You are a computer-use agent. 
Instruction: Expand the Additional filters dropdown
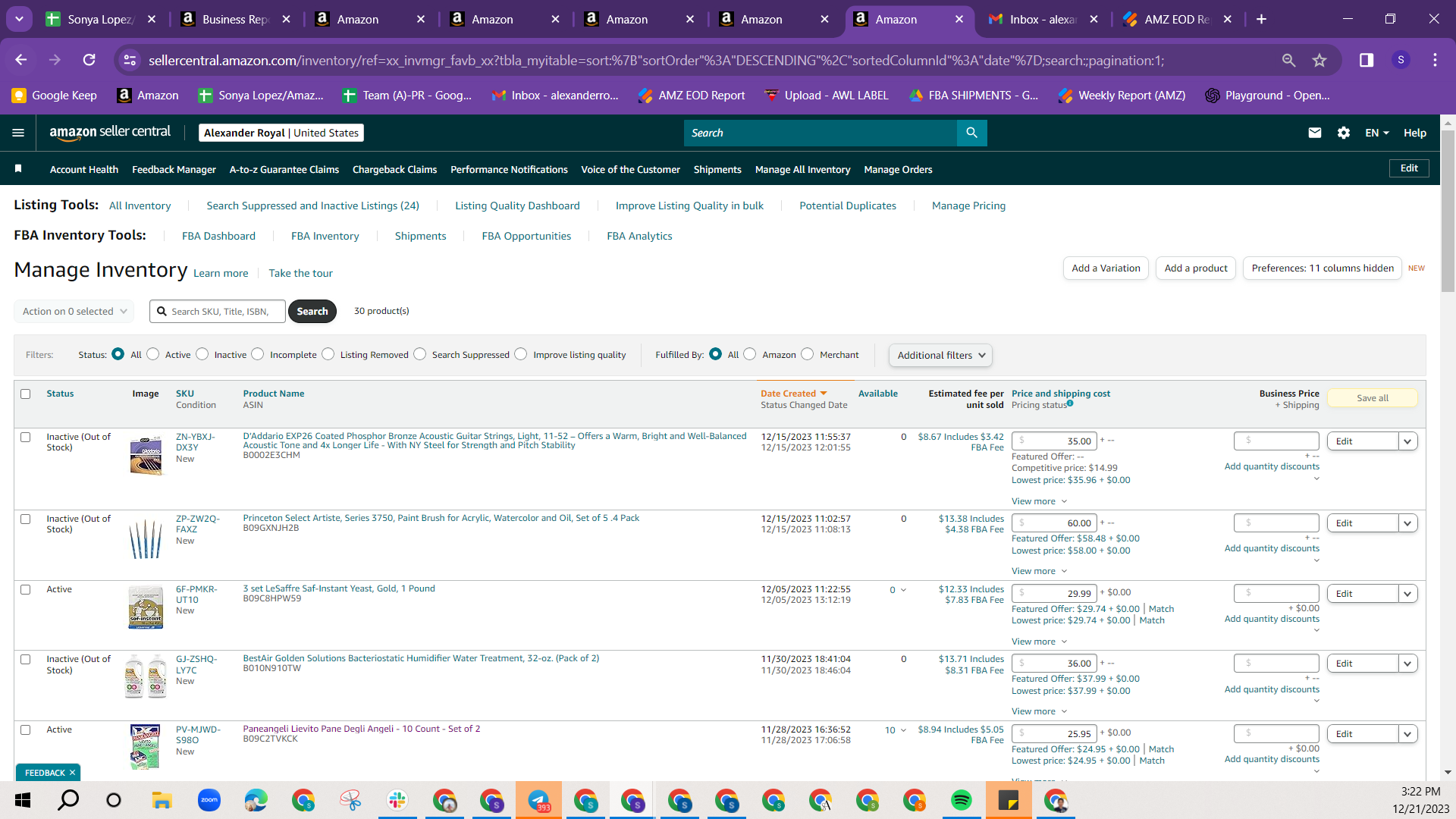click(940, 355)
